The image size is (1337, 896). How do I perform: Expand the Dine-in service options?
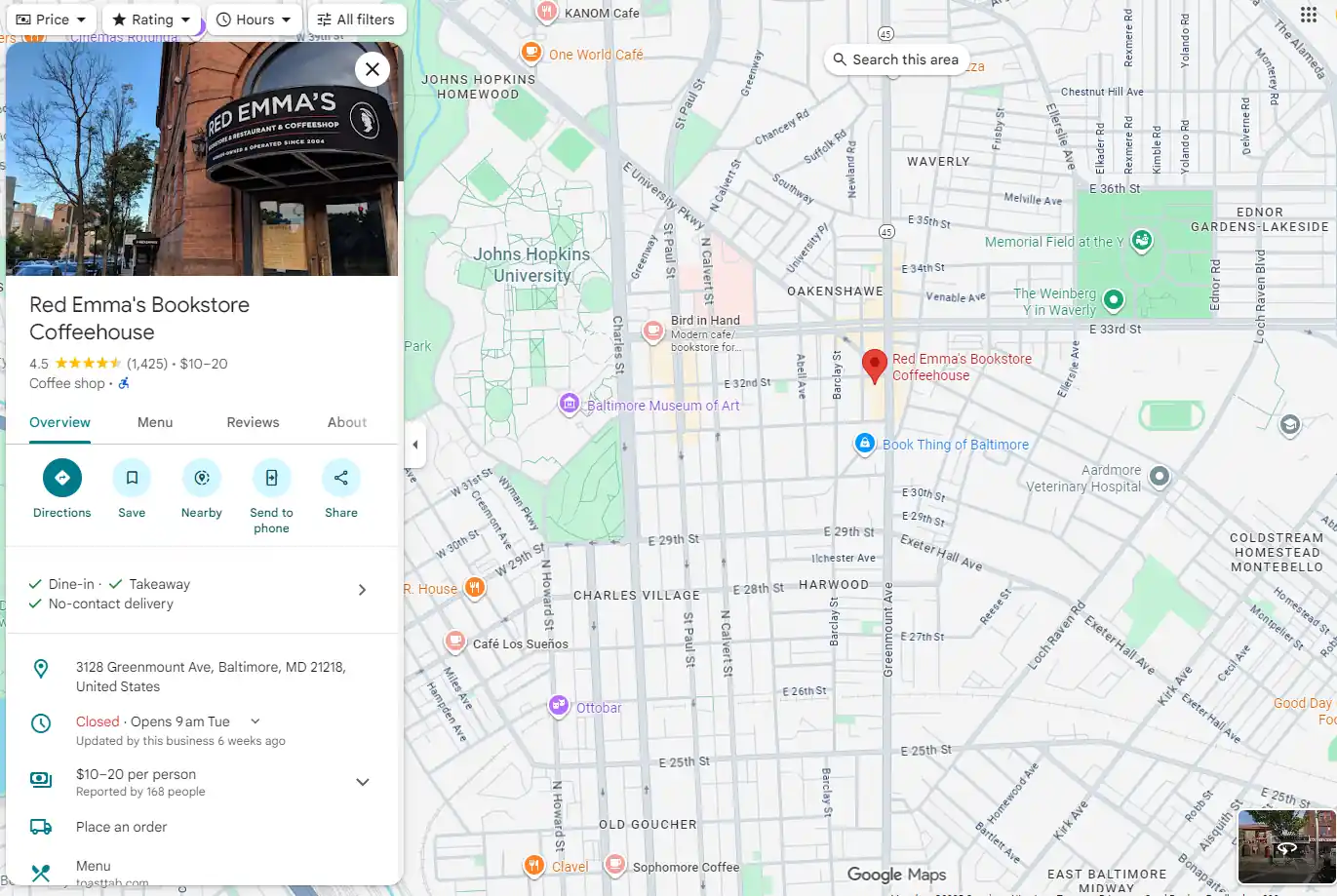point(362,590)
